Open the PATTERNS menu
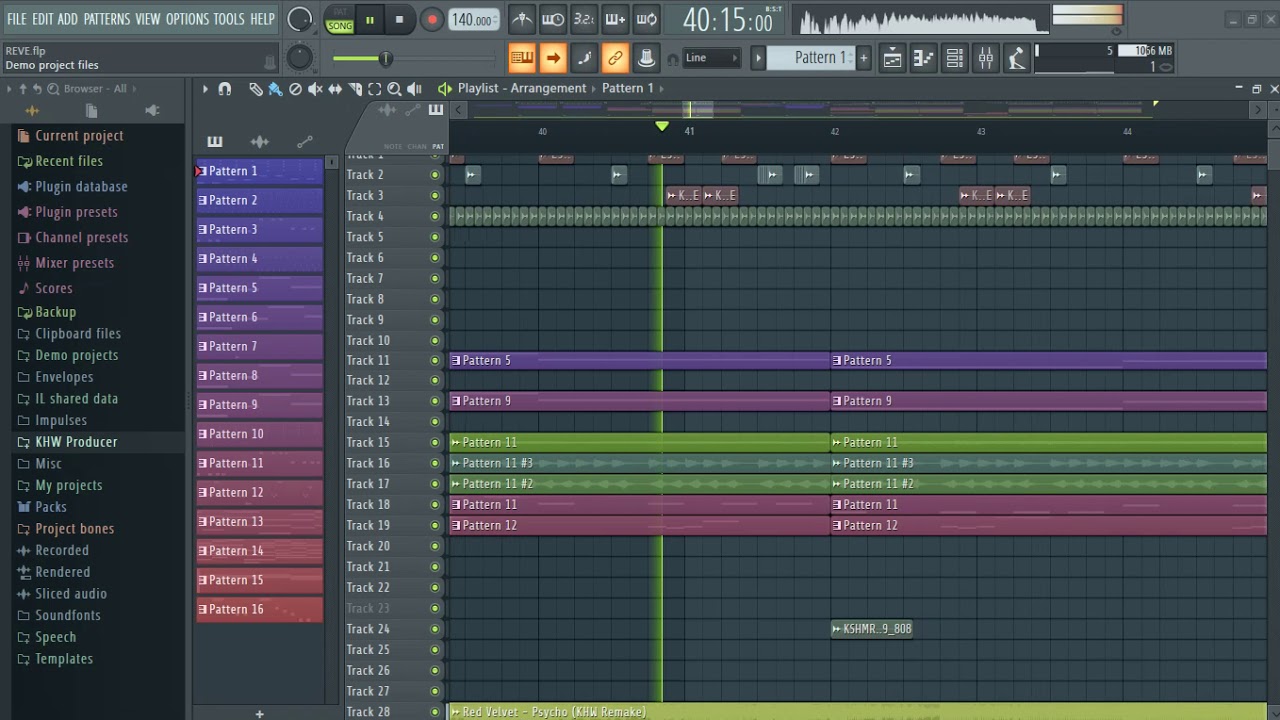 pyautogui.click(x=107, y=19)
